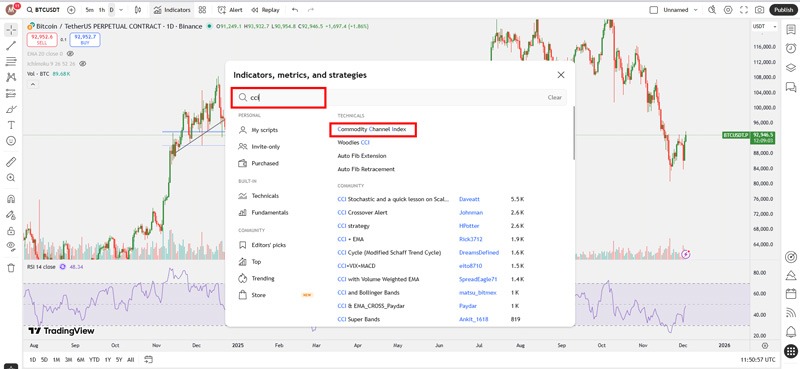Close the Indicators dialog
Image resolution: width=800 pixels, height=369 pixels.
pos(561,75)
